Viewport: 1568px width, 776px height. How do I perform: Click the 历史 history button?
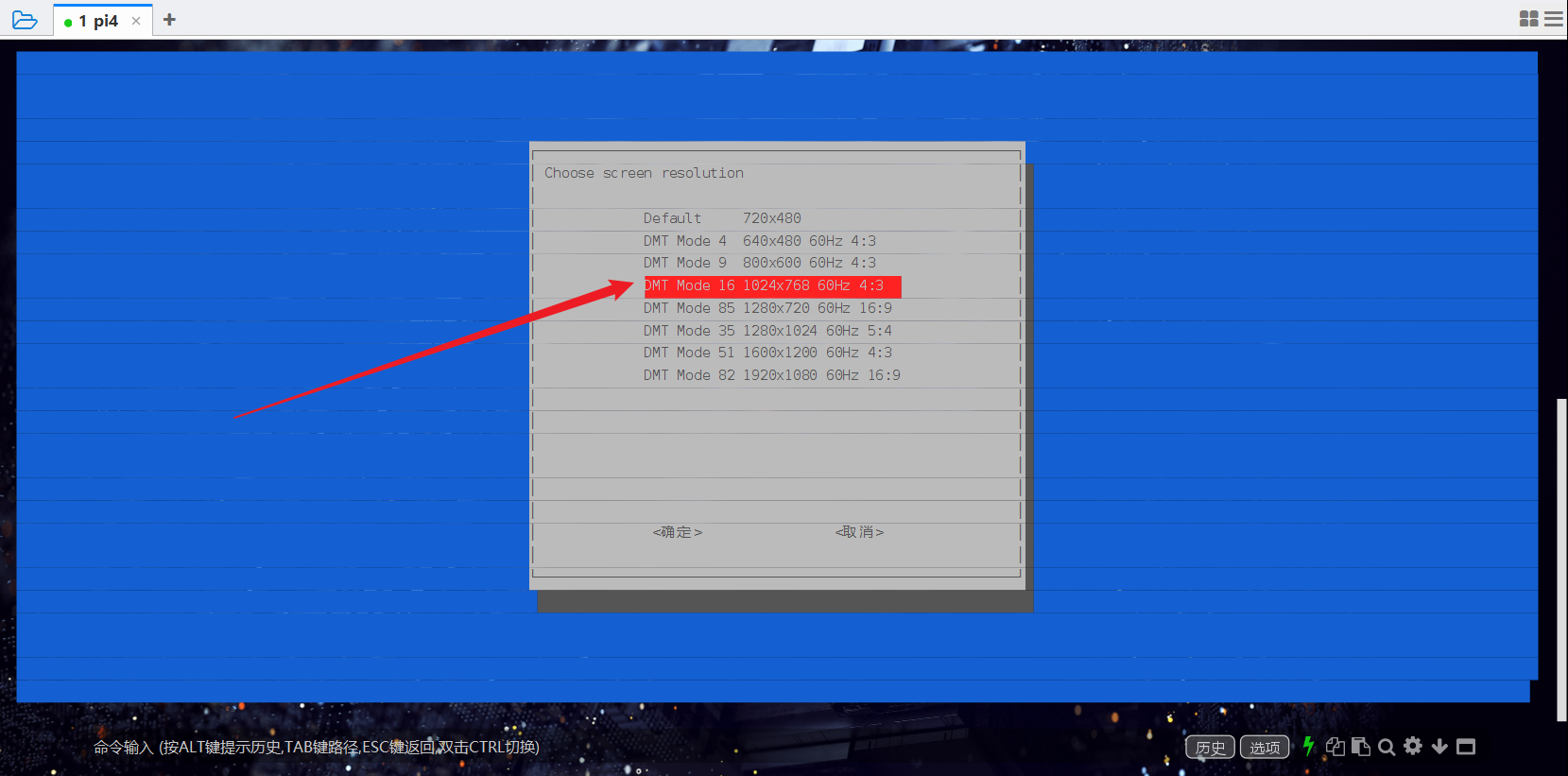[1210, 747]
